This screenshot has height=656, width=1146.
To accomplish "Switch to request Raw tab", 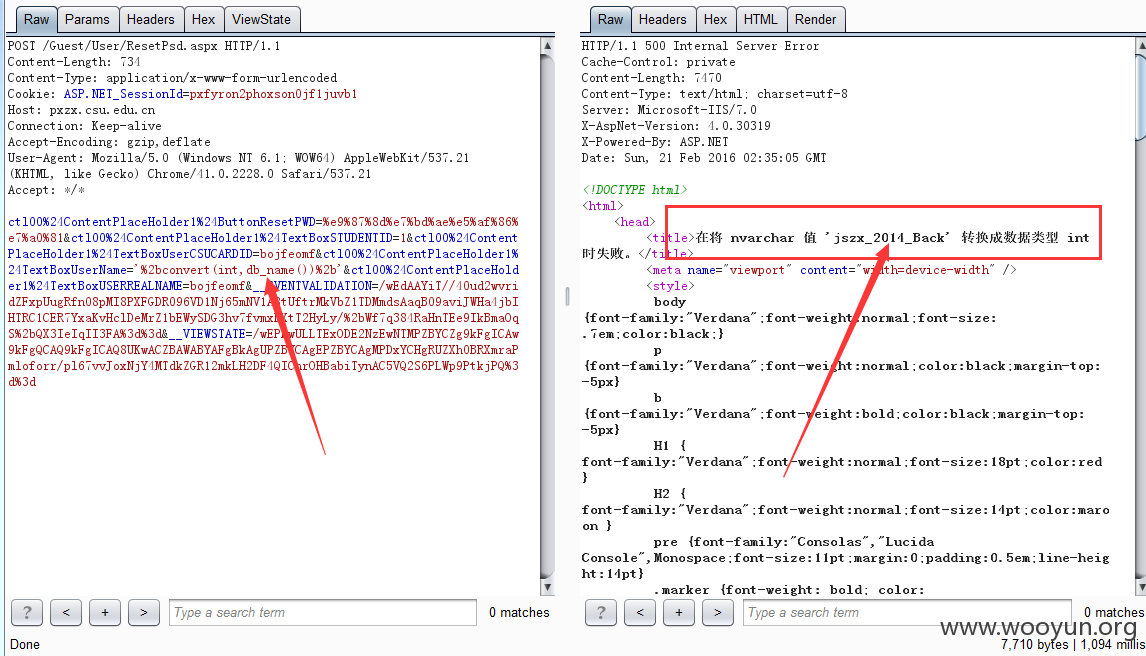I will pos(36,20).
